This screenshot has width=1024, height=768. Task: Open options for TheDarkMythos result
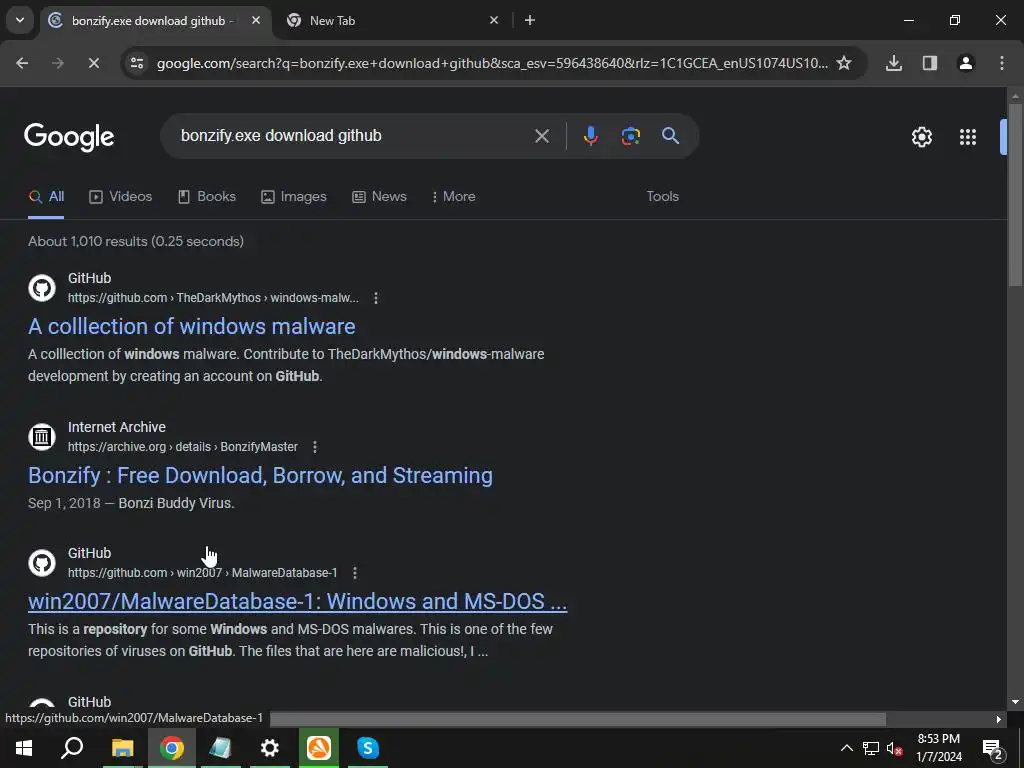tap(376, 298)
